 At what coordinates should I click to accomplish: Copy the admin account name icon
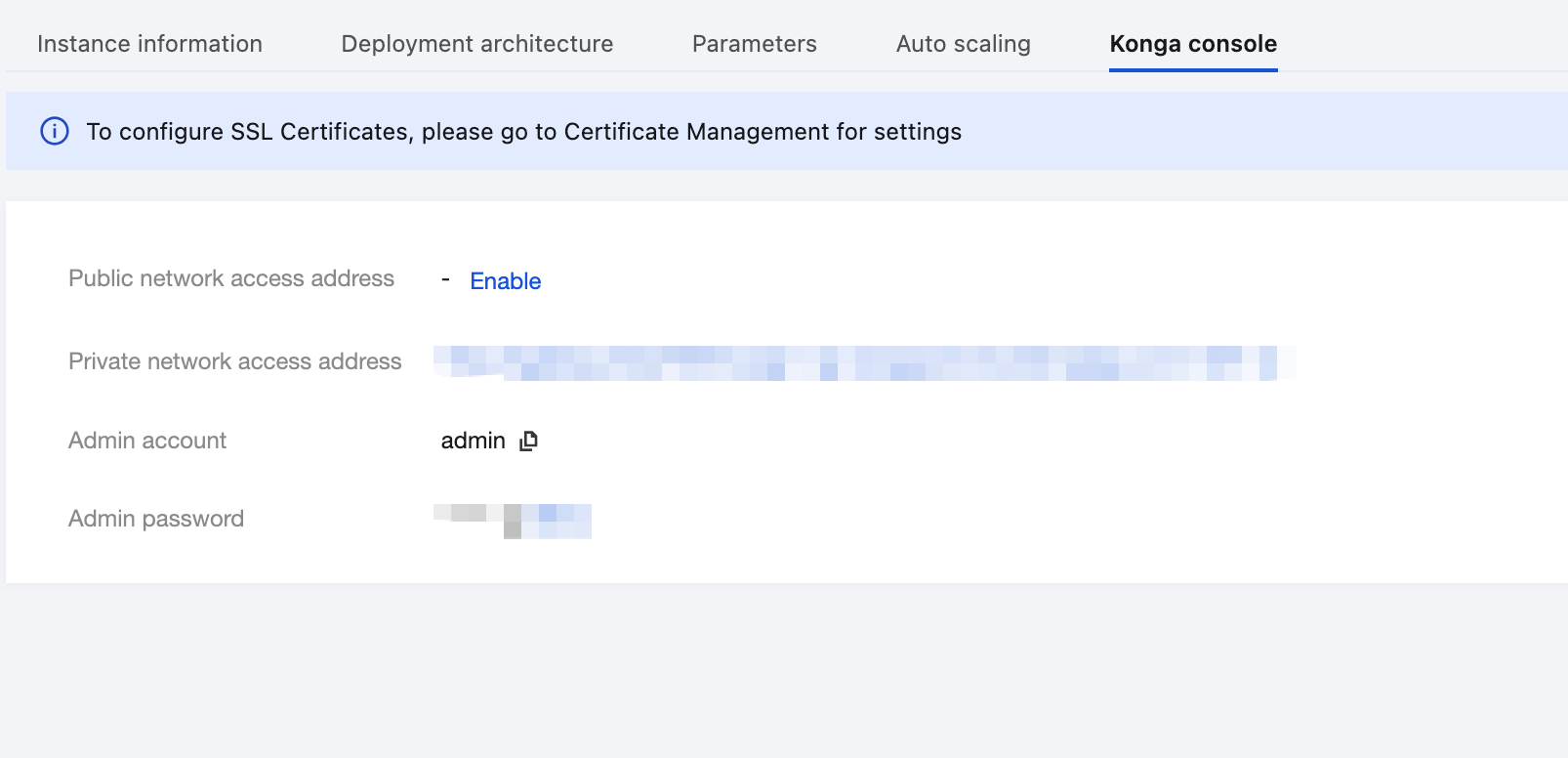528,441
